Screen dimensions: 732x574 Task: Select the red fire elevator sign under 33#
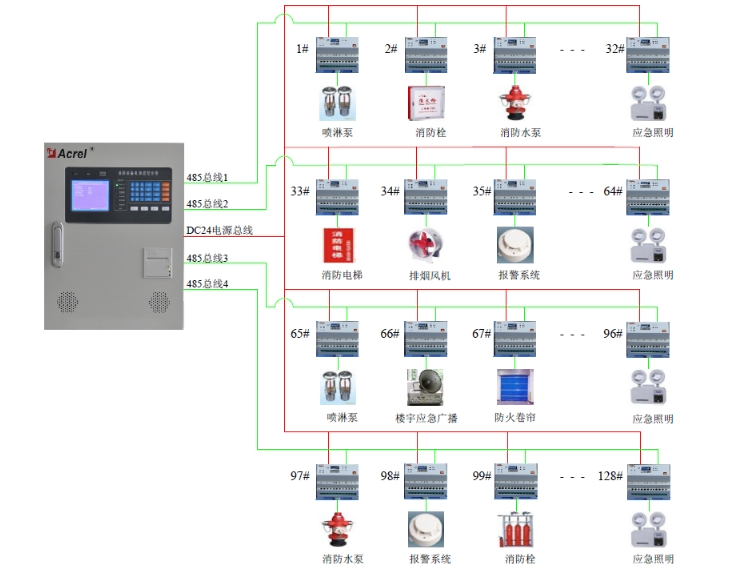338,245
